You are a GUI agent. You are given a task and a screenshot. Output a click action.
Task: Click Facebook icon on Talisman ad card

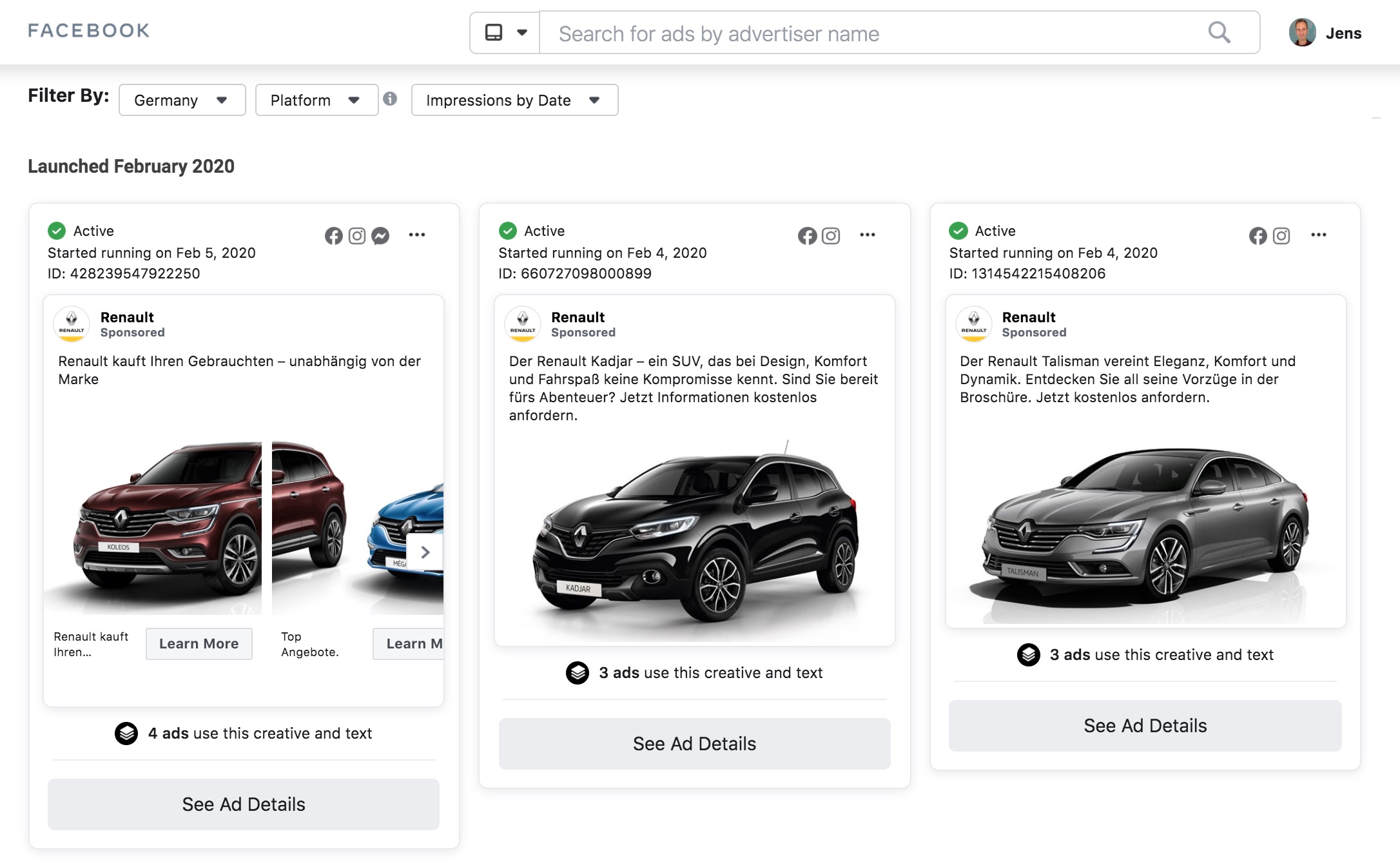pyautogui.click(x=1258, y=236)
